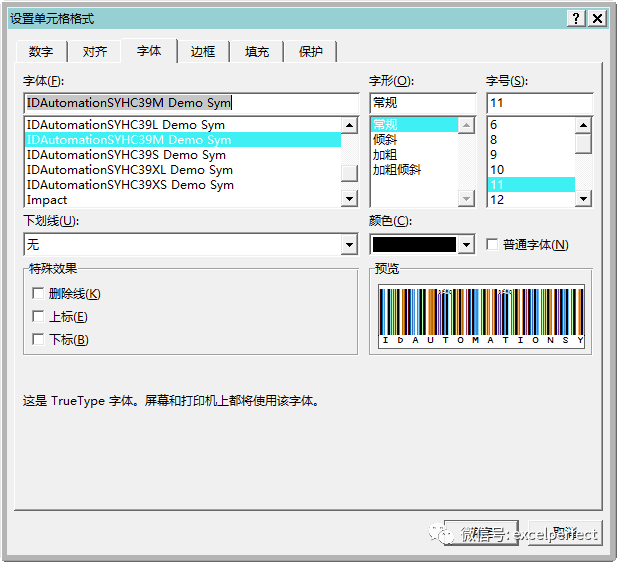Screen dimensions: 617x562
Task: Open the 数字 tab
Action: pyautogui.click(x=41, y=52)
